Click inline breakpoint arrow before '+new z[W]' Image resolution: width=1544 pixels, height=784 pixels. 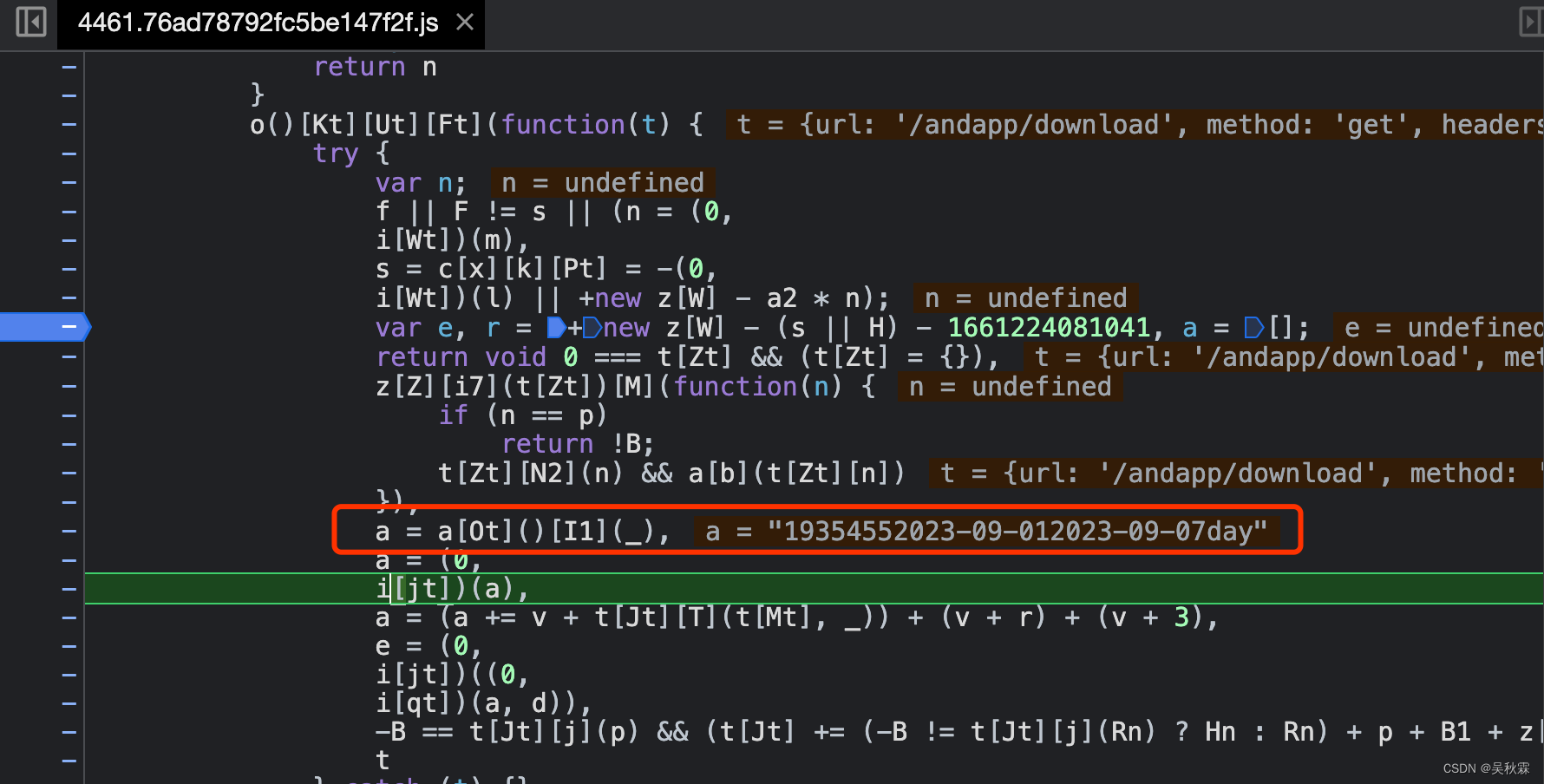(x=557, y=328)
